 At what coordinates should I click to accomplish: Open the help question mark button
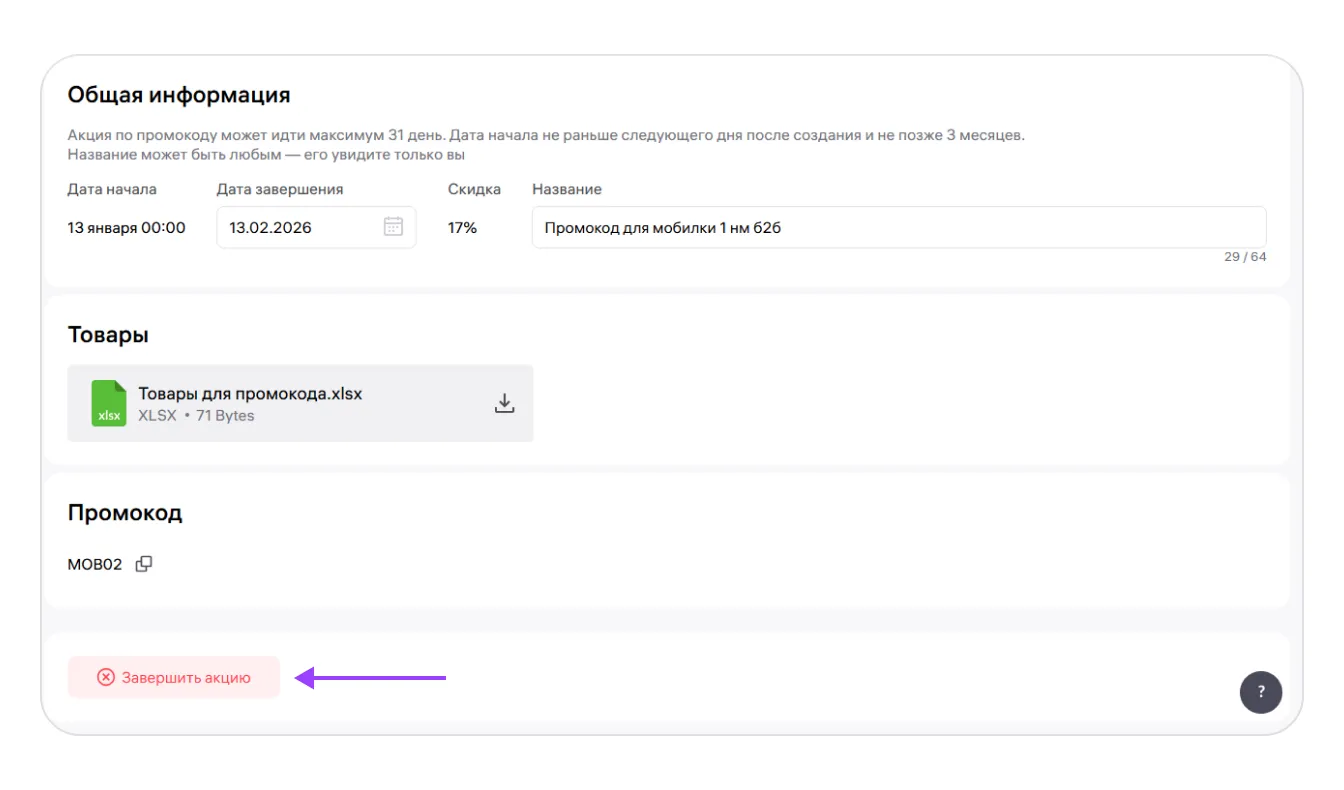coord(1260,692)
